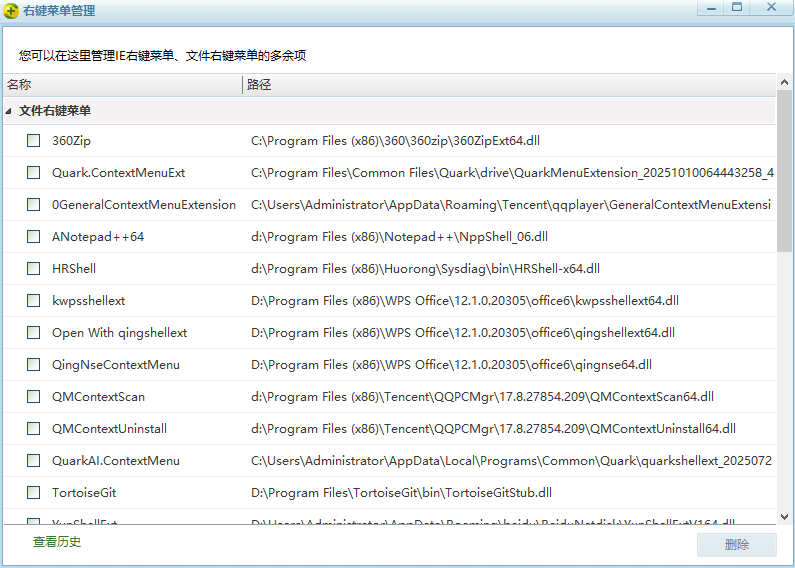Select QMContextScan64.dll path text
Viewport: 795px width, 568px height.
(x=482, y=397)
